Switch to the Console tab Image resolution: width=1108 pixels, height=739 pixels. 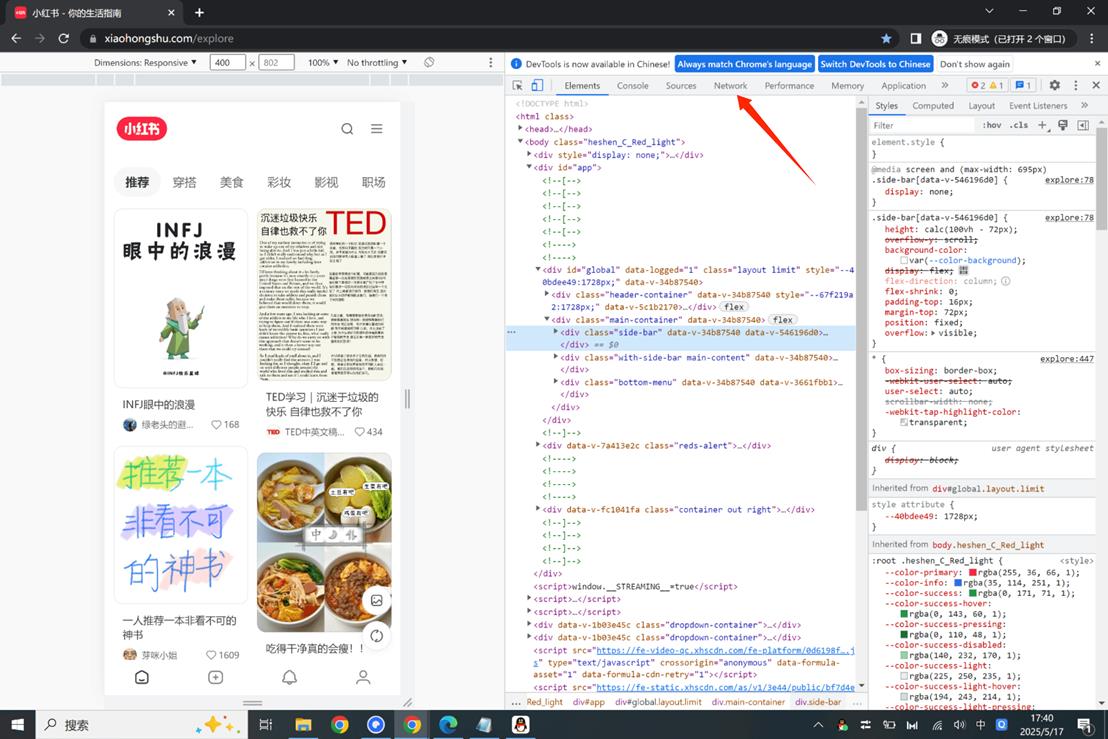pyautogui.click(x=632, y=85)
